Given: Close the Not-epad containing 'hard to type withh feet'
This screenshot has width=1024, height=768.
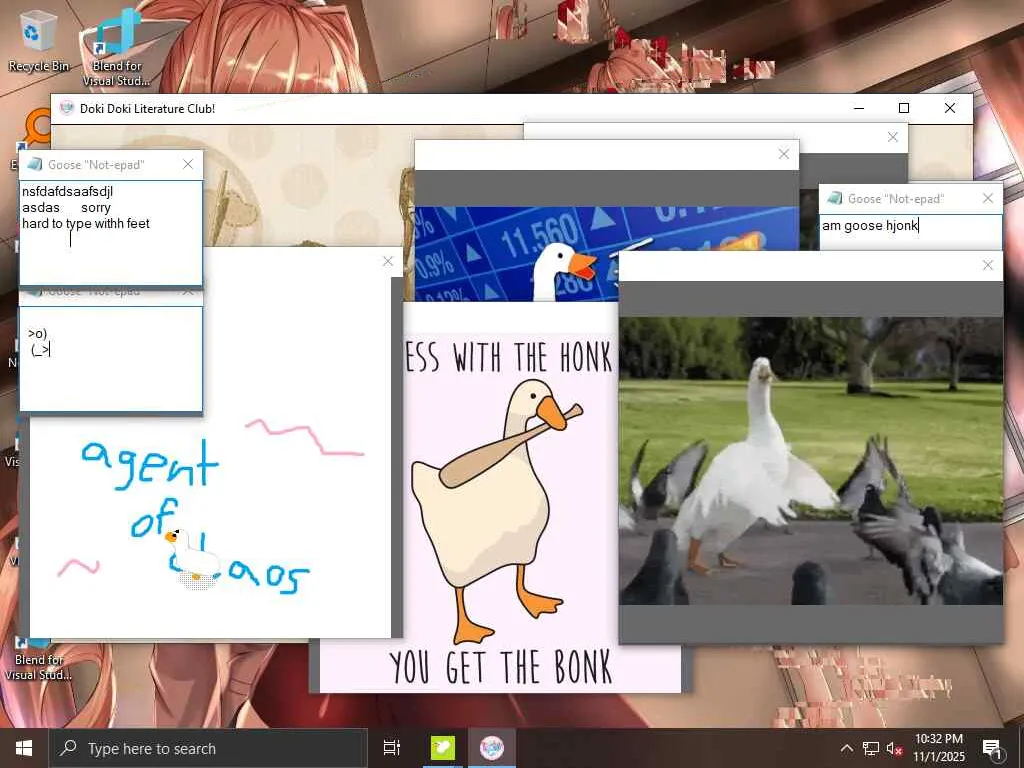Looking at the screenshot, I should [188, 165].
